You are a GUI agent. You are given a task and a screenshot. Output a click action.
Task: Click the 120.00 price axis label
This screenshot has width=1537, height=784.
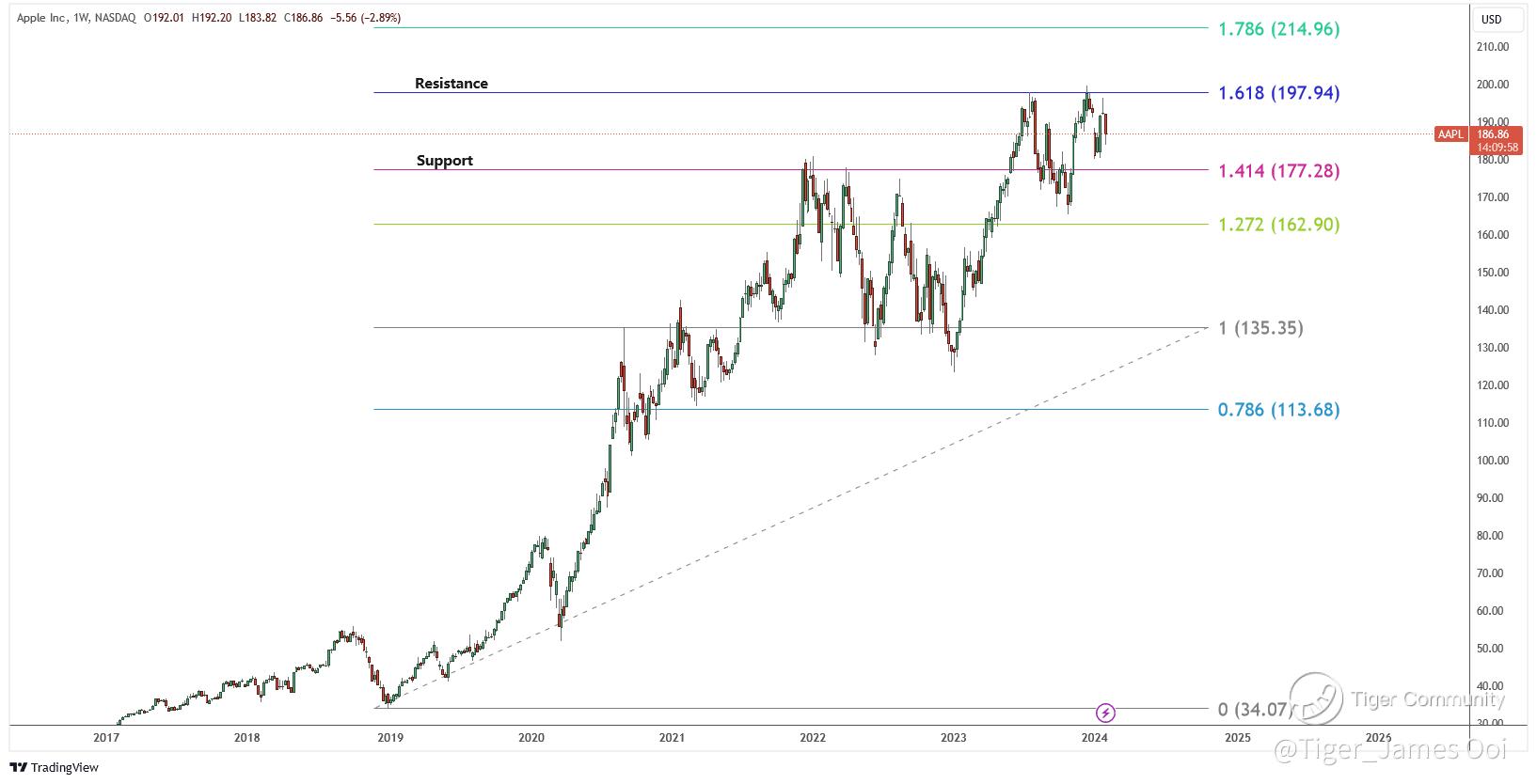click(x=1493, y=385)
